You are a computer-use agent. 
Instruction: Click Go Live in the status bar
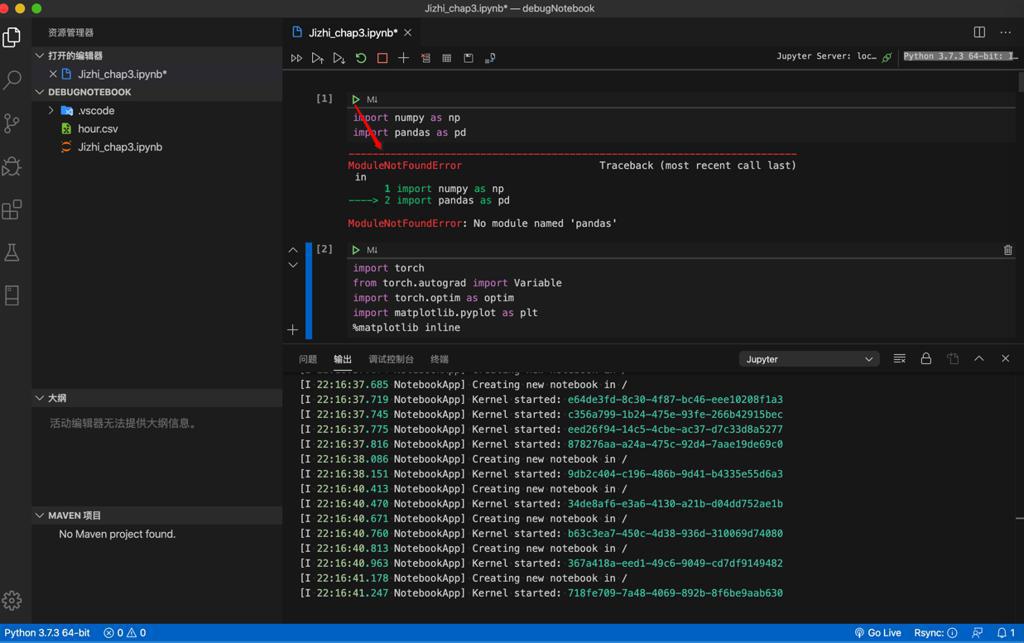click(x=877, y=633)
